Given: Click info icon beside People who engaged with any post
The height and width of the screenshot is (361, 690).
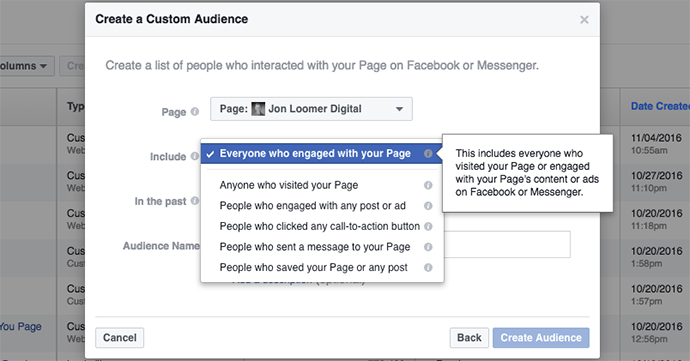Looking at the screenshot, I should click(x=428, y=206).
